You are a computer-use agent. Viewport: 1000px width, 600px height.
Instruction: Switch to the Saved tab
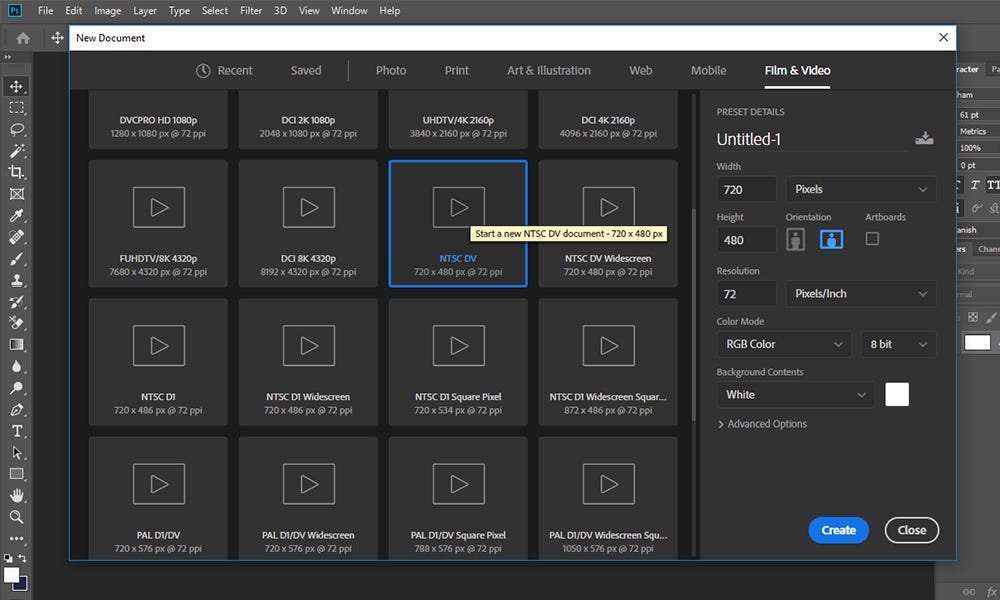[306, 71]
